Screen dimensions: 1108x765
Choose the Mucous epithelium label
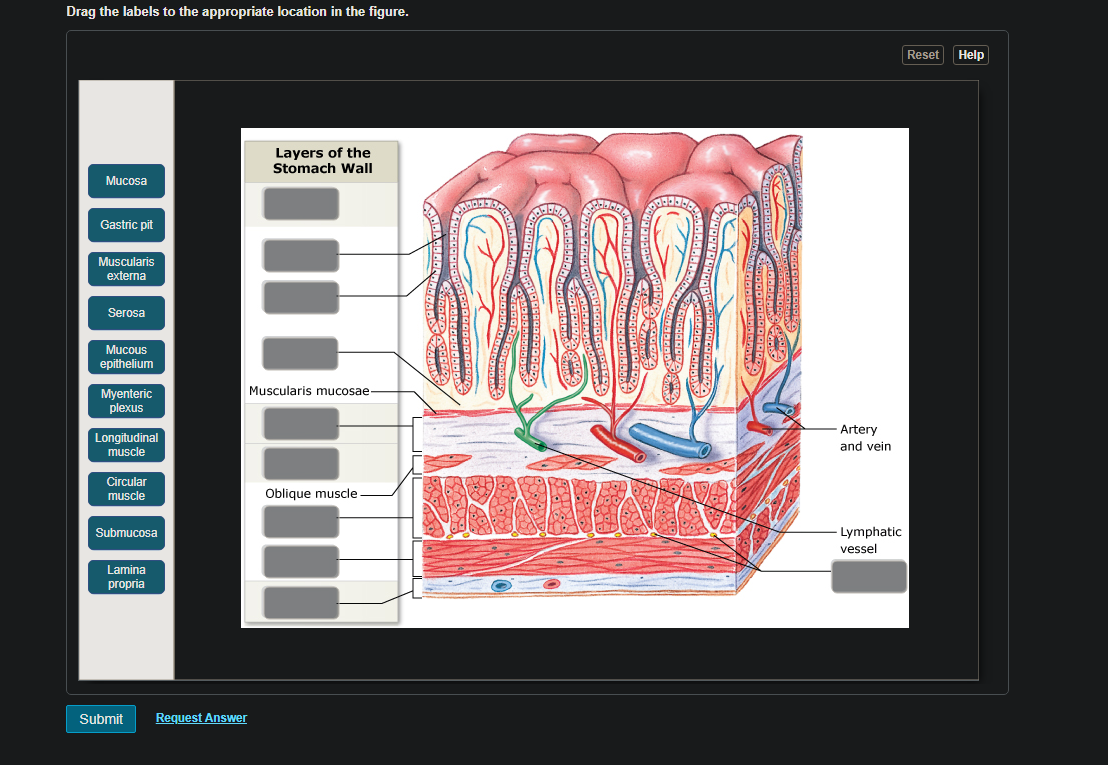126,357
